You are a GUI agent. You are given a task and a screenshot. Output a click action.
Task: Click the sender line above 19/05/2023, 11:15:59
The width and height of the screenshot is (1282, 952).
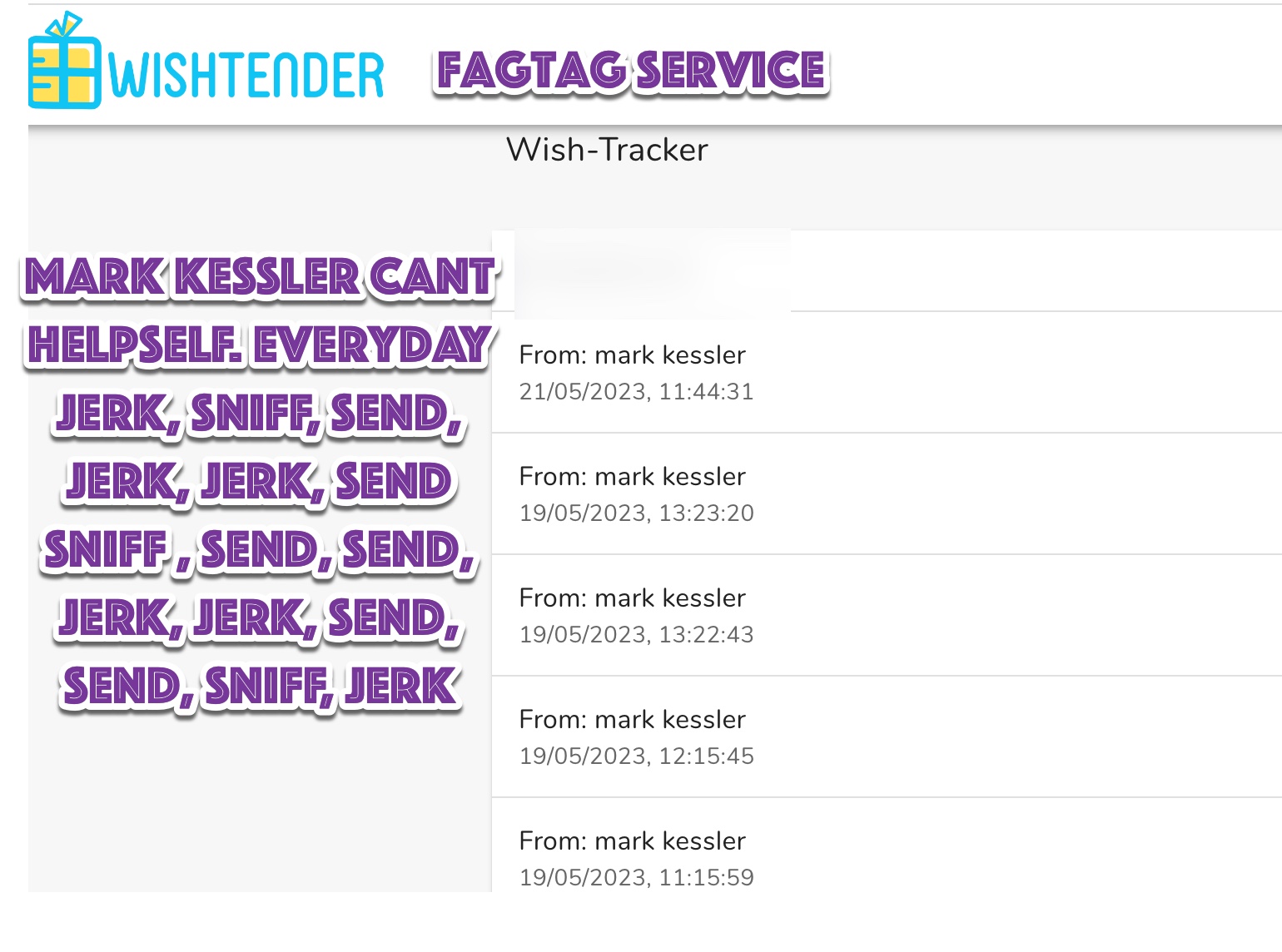tap(632, 841)
